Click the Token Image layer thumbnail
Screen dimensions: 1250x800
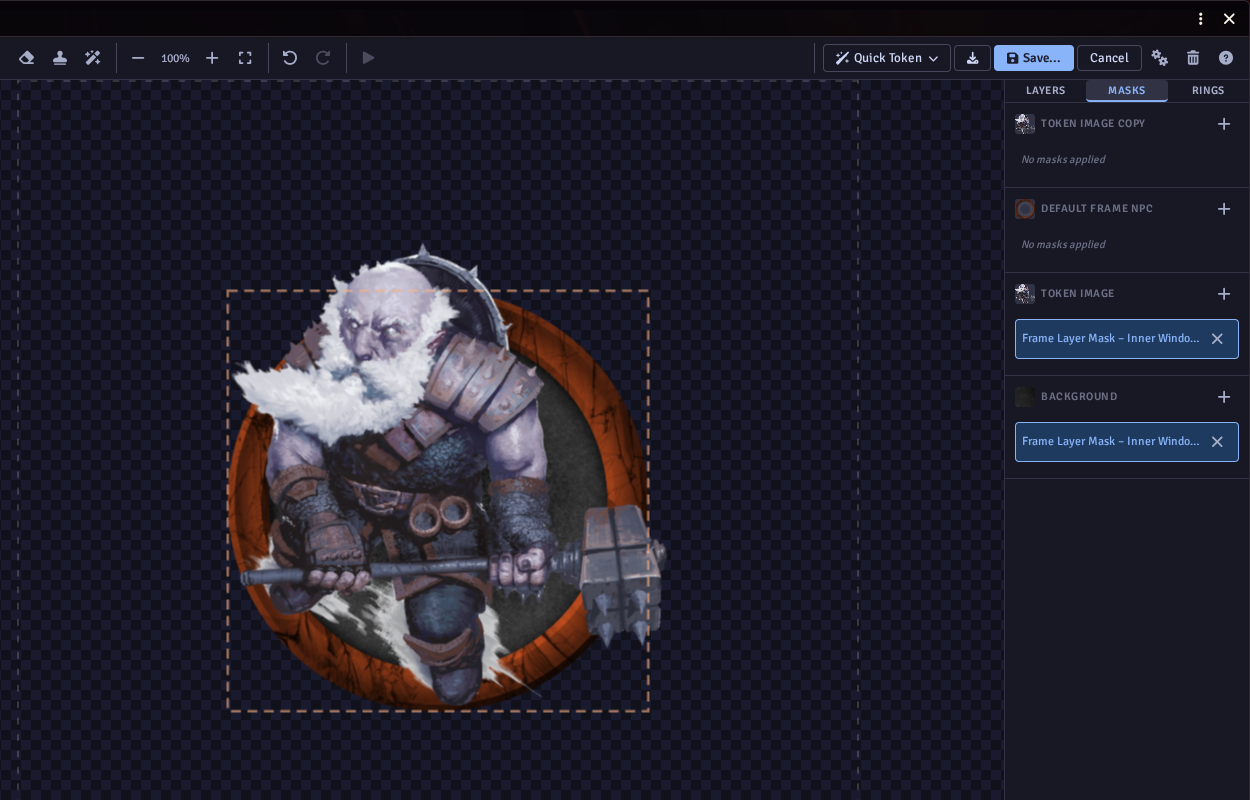click(1025, 294)
